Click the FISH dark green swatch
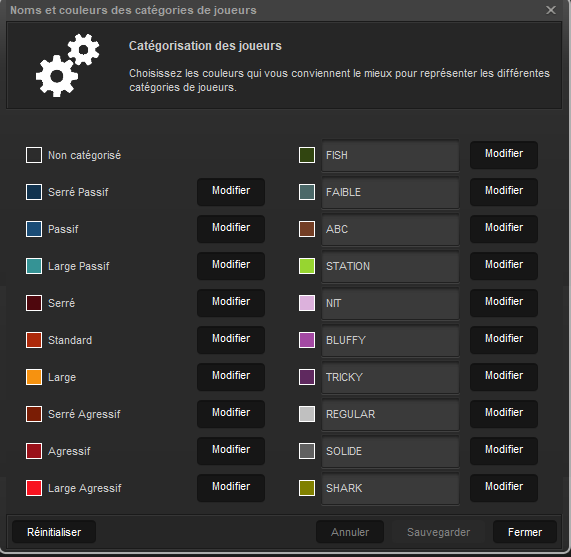 tap(307, 155)
